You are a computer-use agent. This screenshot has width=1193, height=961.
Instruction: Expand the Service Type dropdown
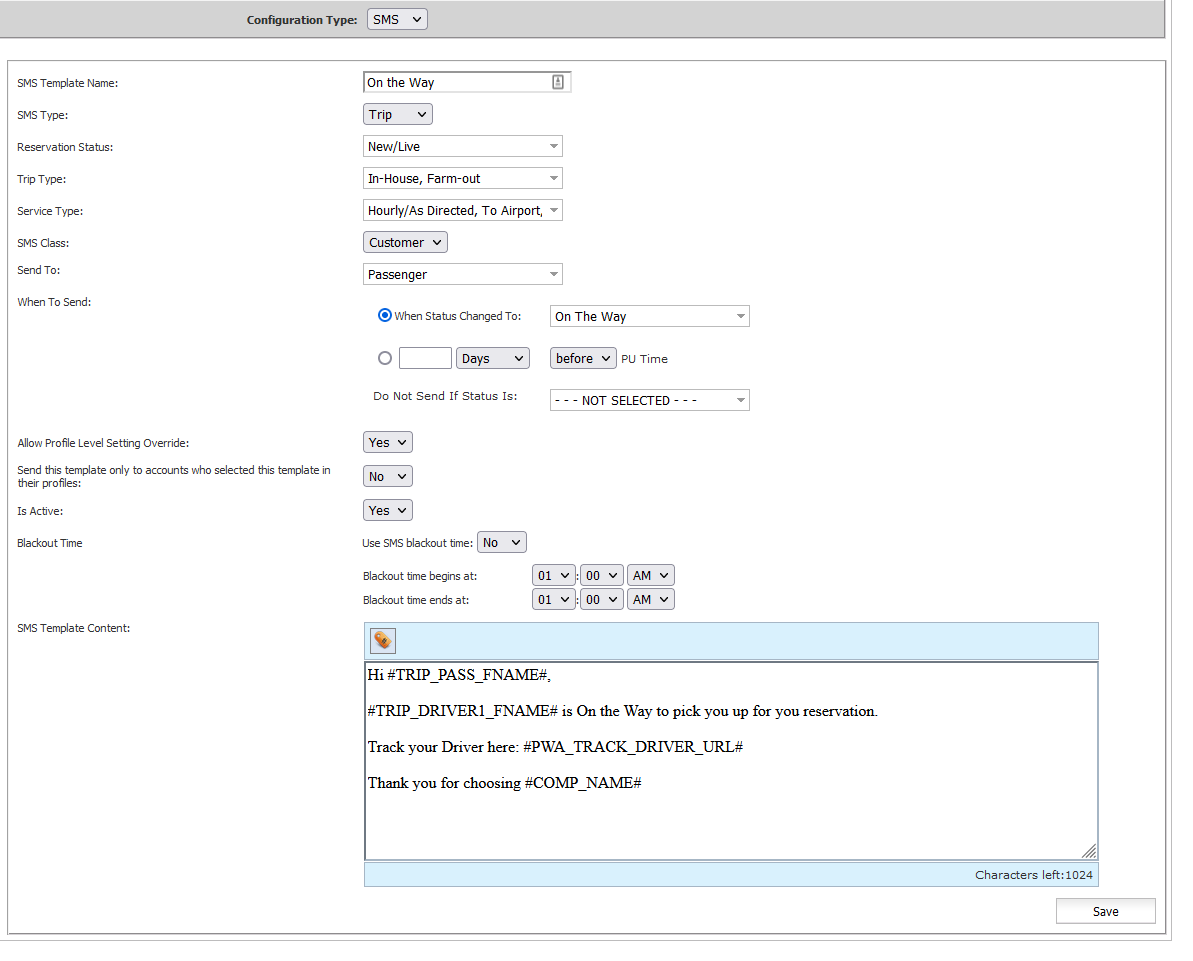point(462,210)
